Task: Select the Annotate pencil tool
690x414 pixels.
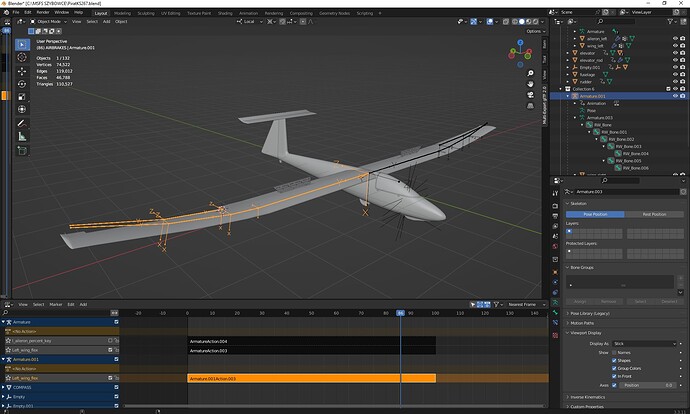Action: click(22, 124)
